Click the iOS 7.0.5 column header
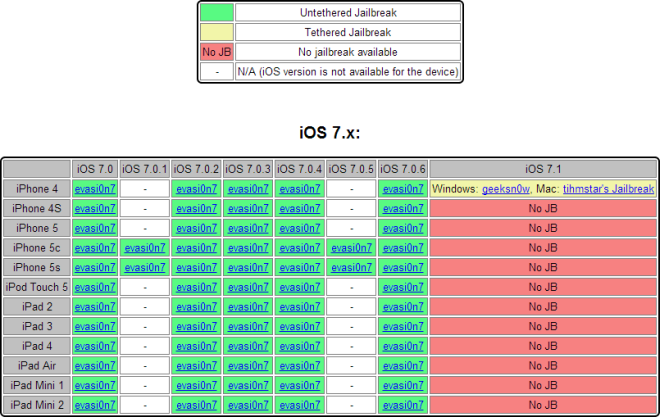 click(351, 169)
